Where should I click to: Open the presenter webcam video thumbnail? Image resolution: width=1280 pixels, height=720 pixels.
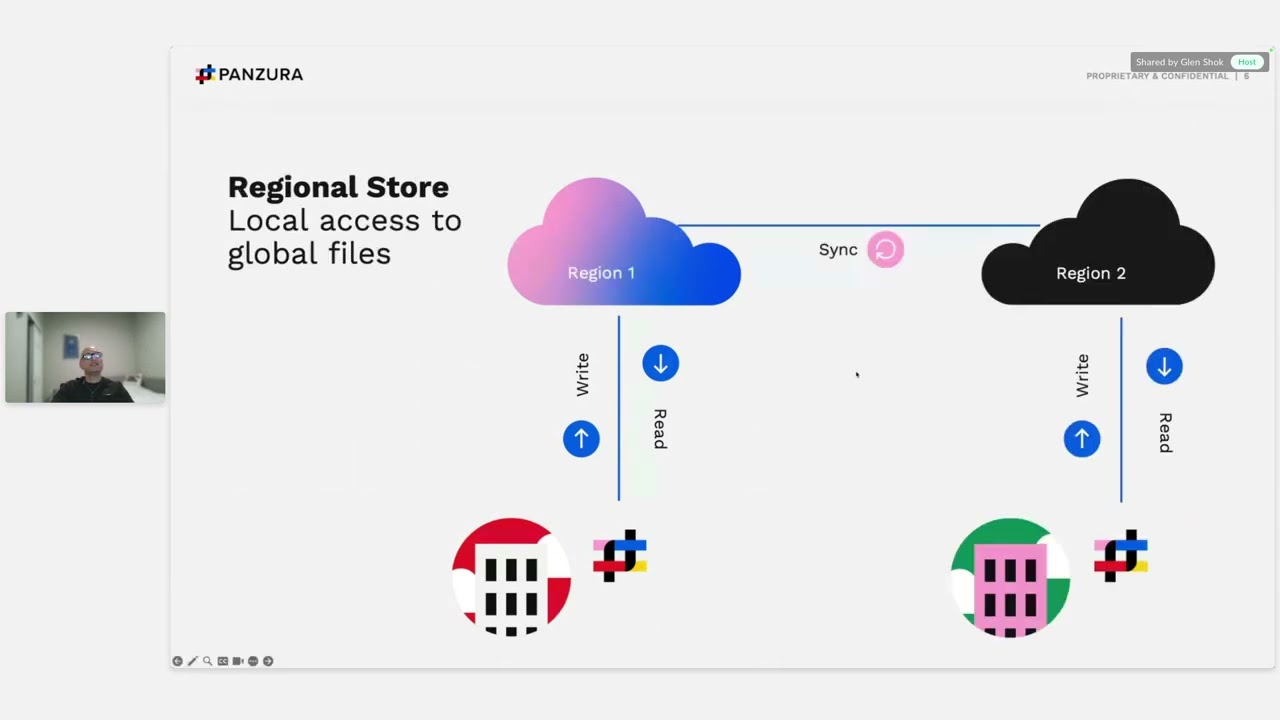click(85, 357)
